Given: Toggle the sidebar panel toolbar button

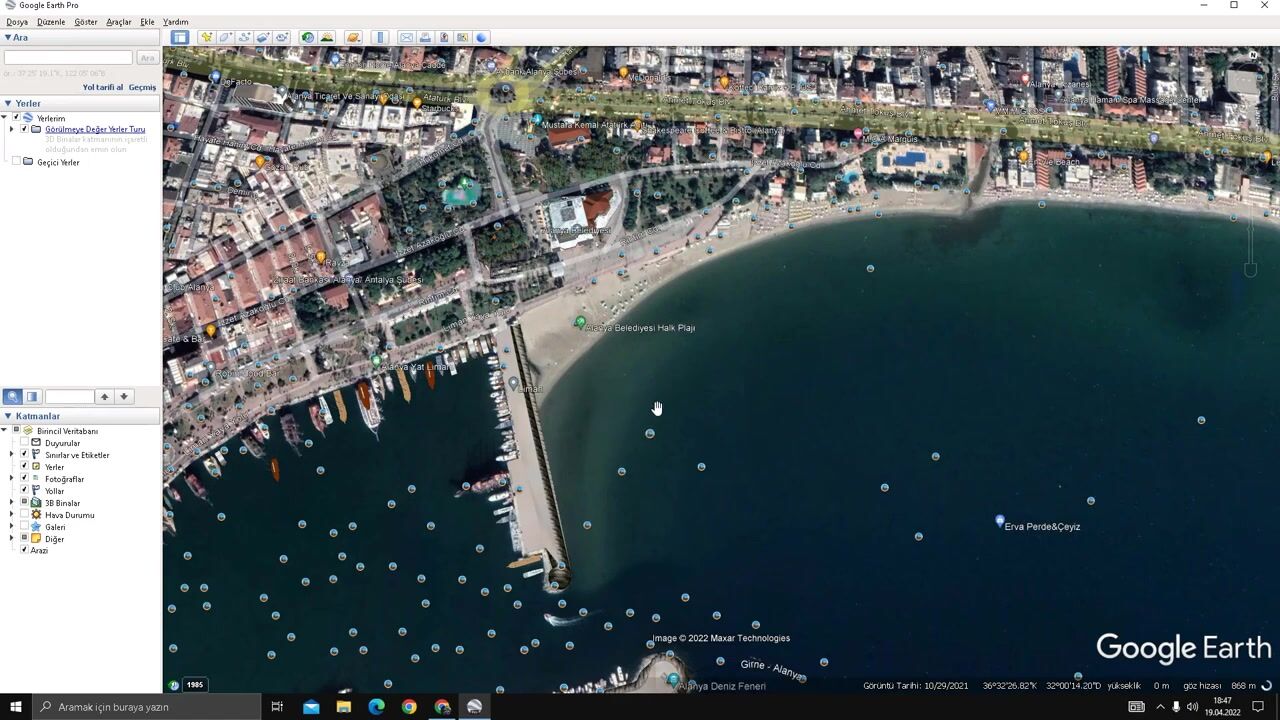Looking at the screenshot, I should 179,37.
